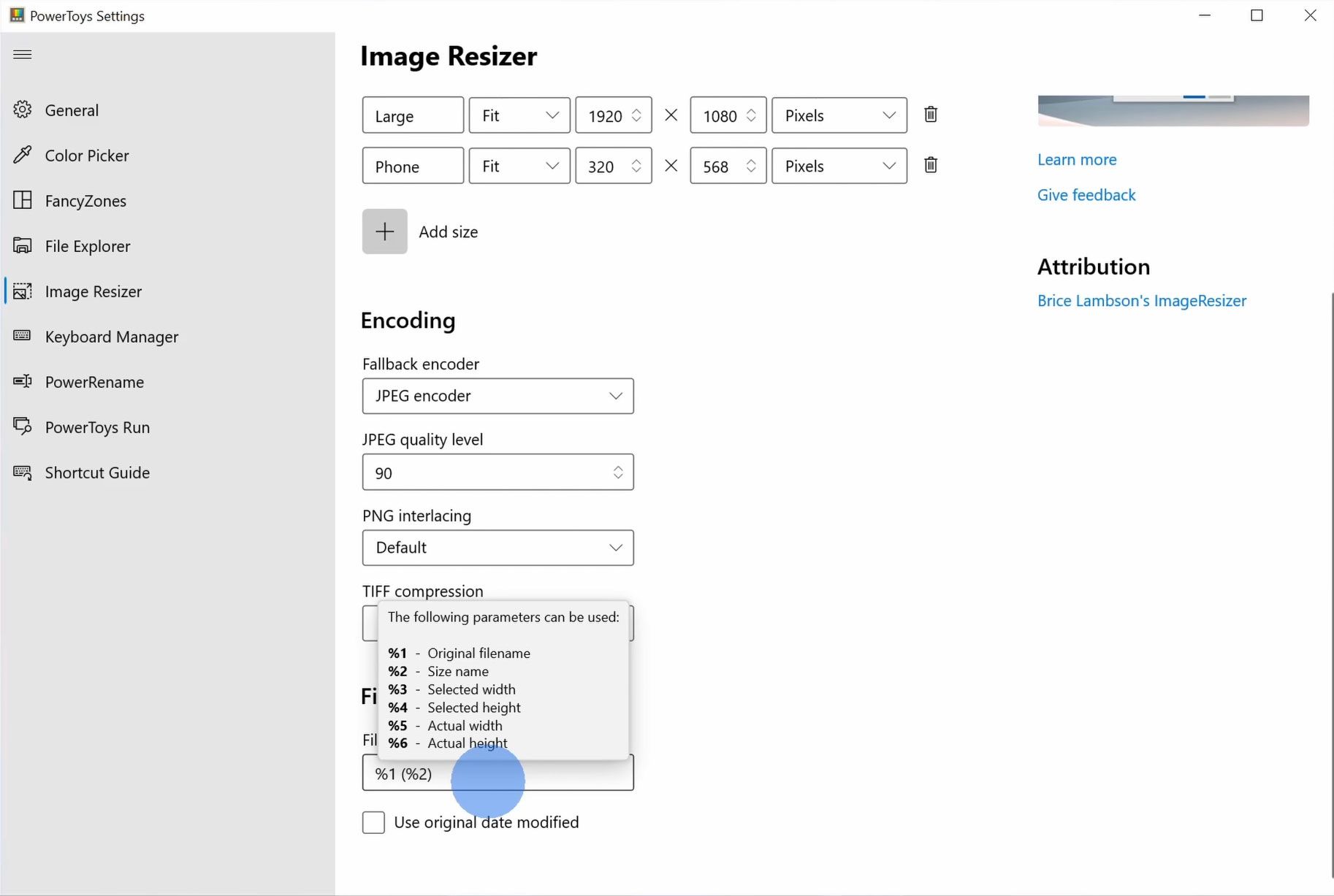This screenshot has height=896, width=1334.
Task: Click the Add size label
Action: (x=449, y=232)
